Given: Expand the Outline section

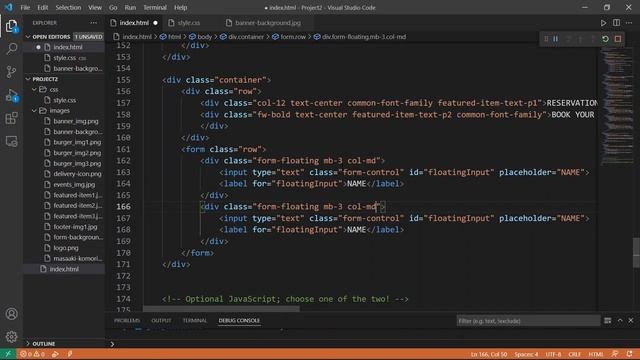Looking at the screenshot, I should (28, 344).
